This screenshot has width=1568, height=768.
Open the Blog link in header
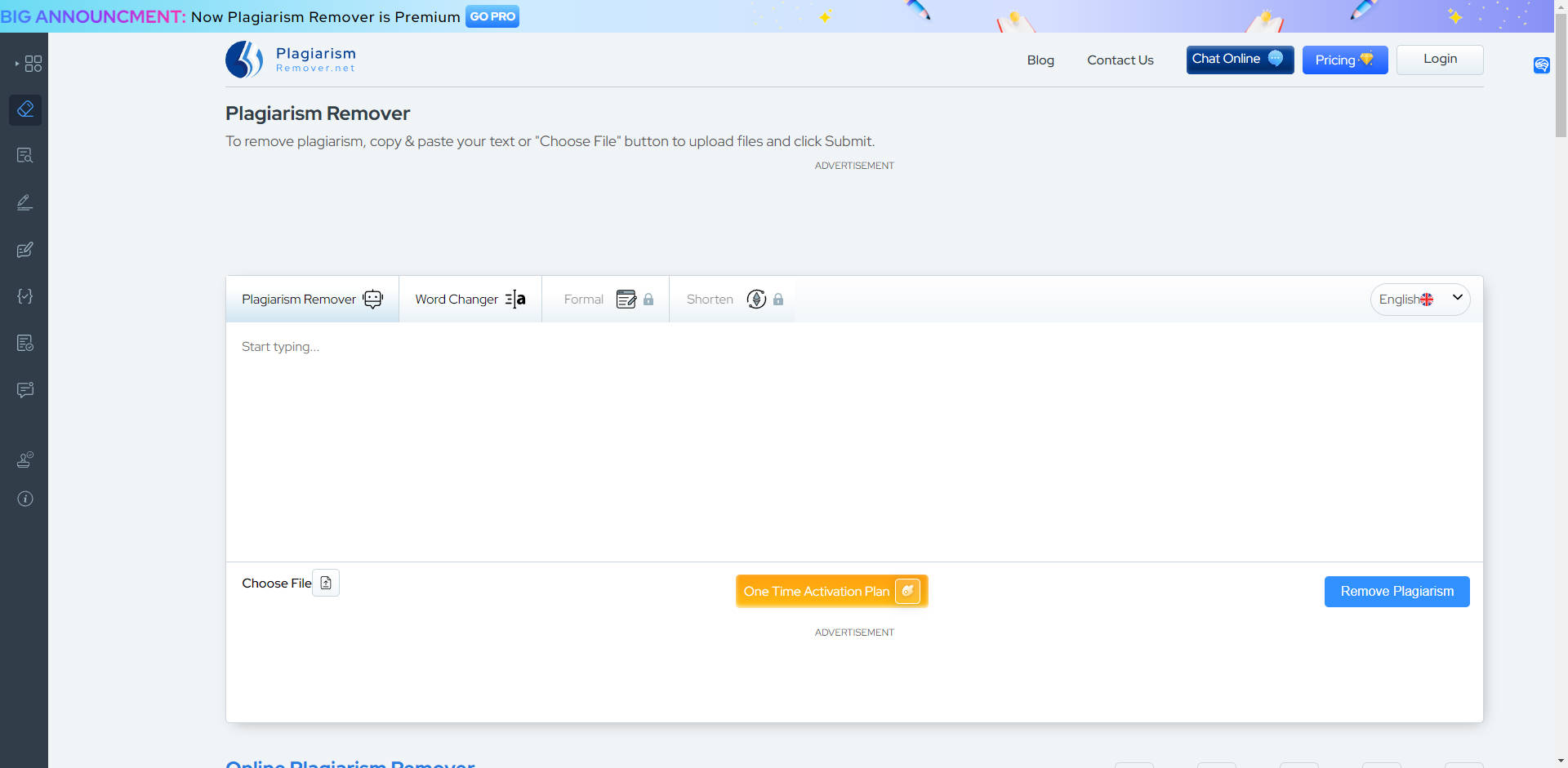click(x=1040, y=60)
